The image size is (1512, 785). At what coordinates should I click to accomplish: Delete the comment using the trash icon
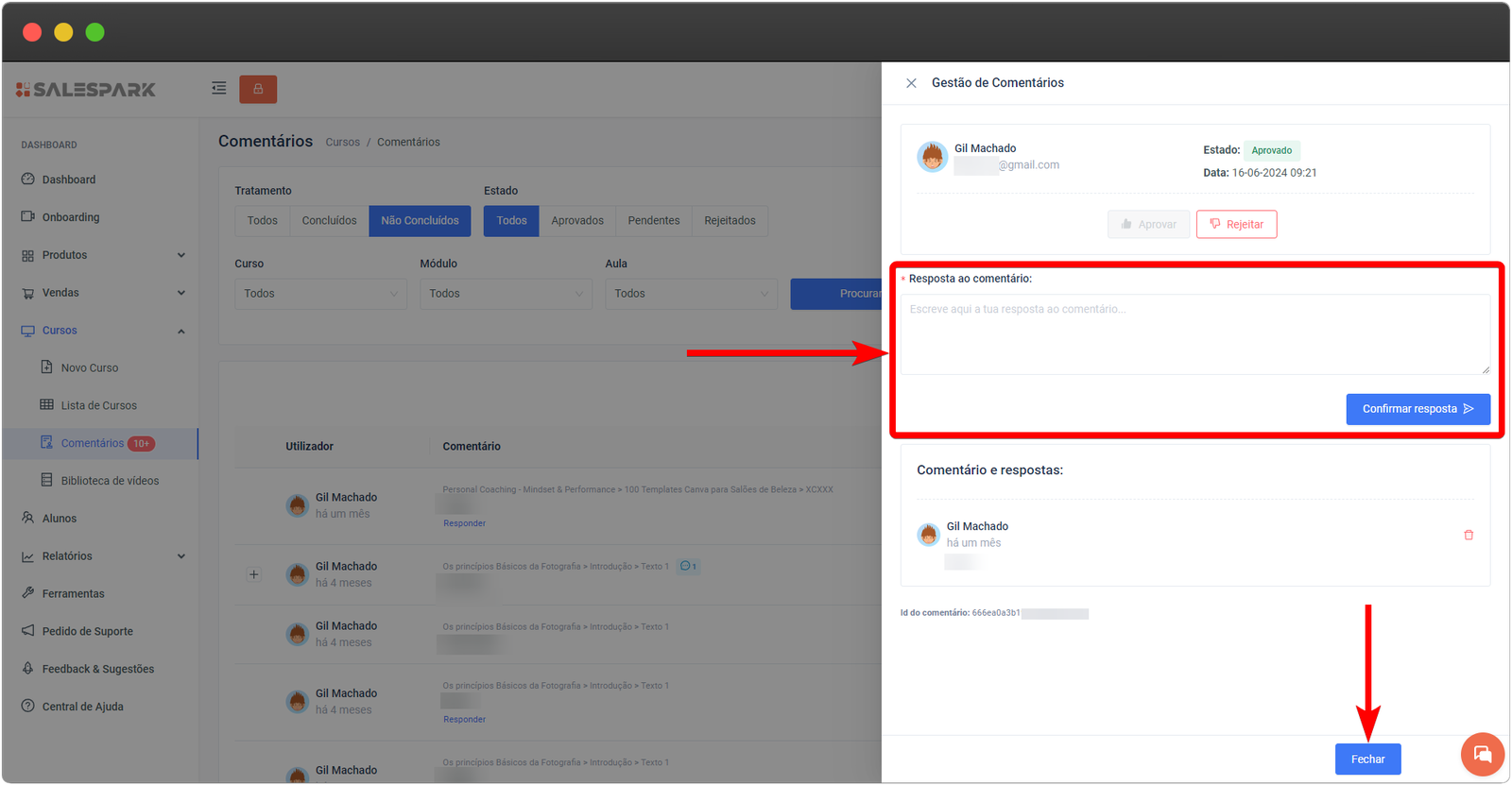(x=1469, y=535)
